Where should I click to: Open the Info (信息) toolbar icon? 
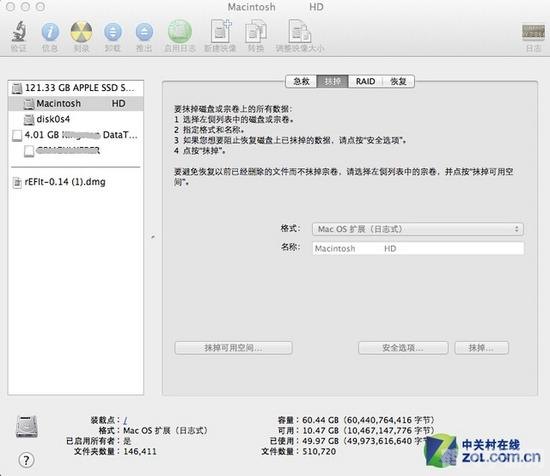point(50,32)
